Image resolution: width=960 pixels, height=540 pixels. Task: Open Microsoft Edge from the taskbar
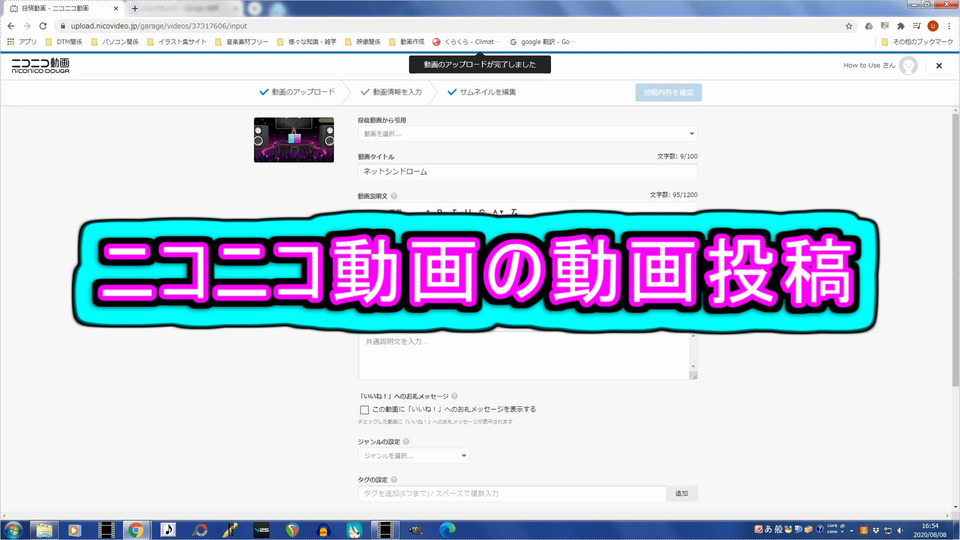[x=447, y=530]
